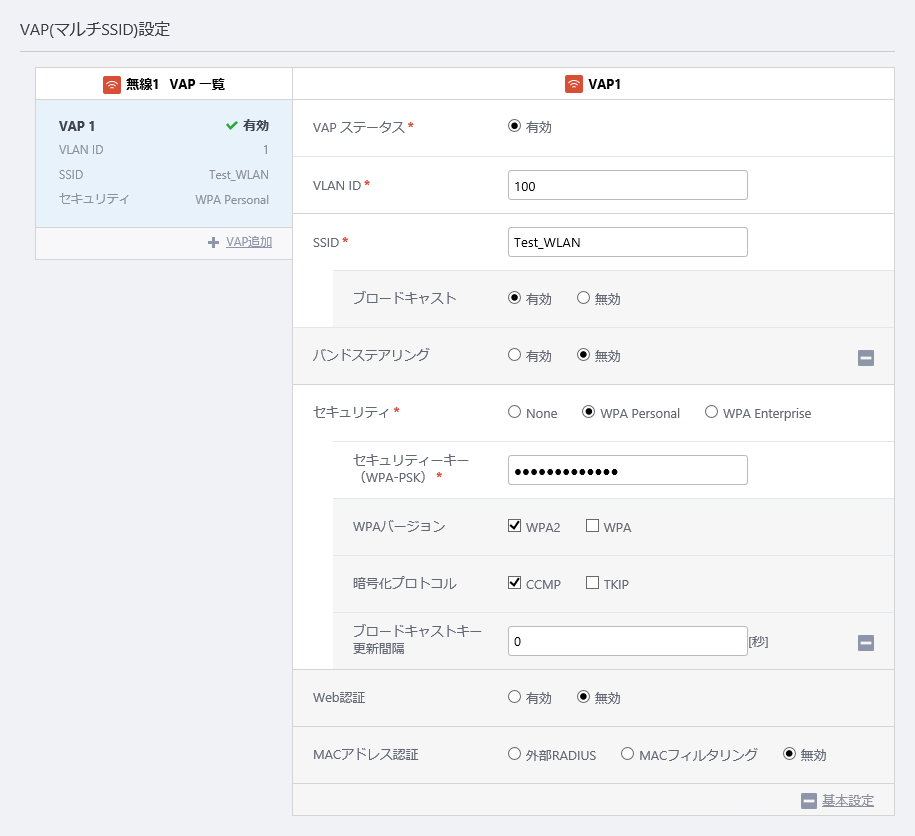Uncheck the WPA2 checkbox
The height and width of the screenshot is (836, 915).
click(514, 526)
